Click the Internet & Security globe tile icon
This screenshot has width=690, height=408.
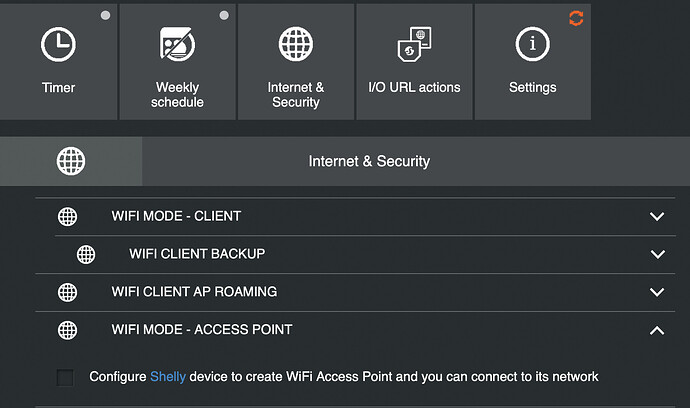(x=295, y=44)
